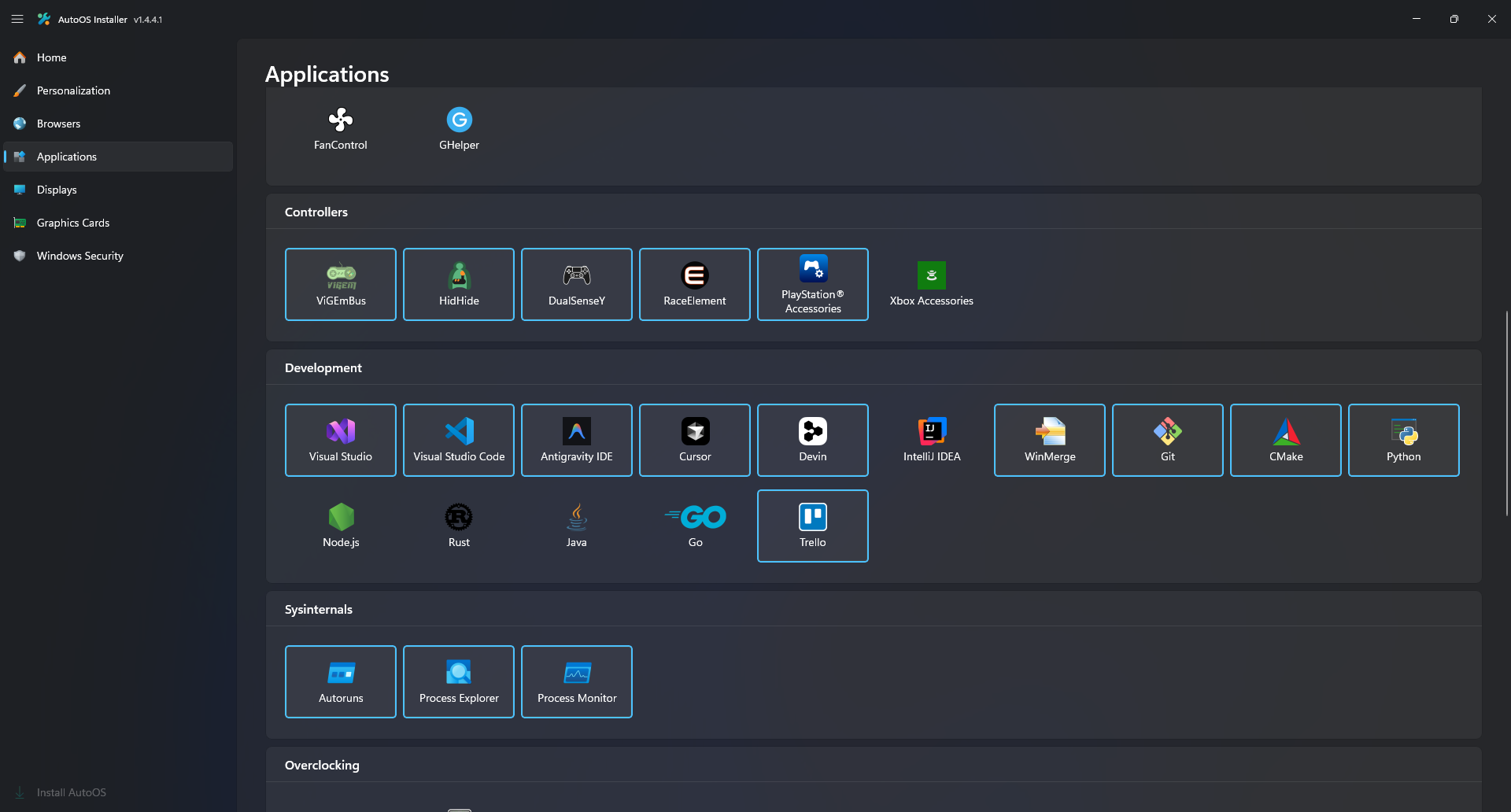Screen dimensions: 1511x812
Task: Select the Xbox Accessories tile
Action: 932,284
